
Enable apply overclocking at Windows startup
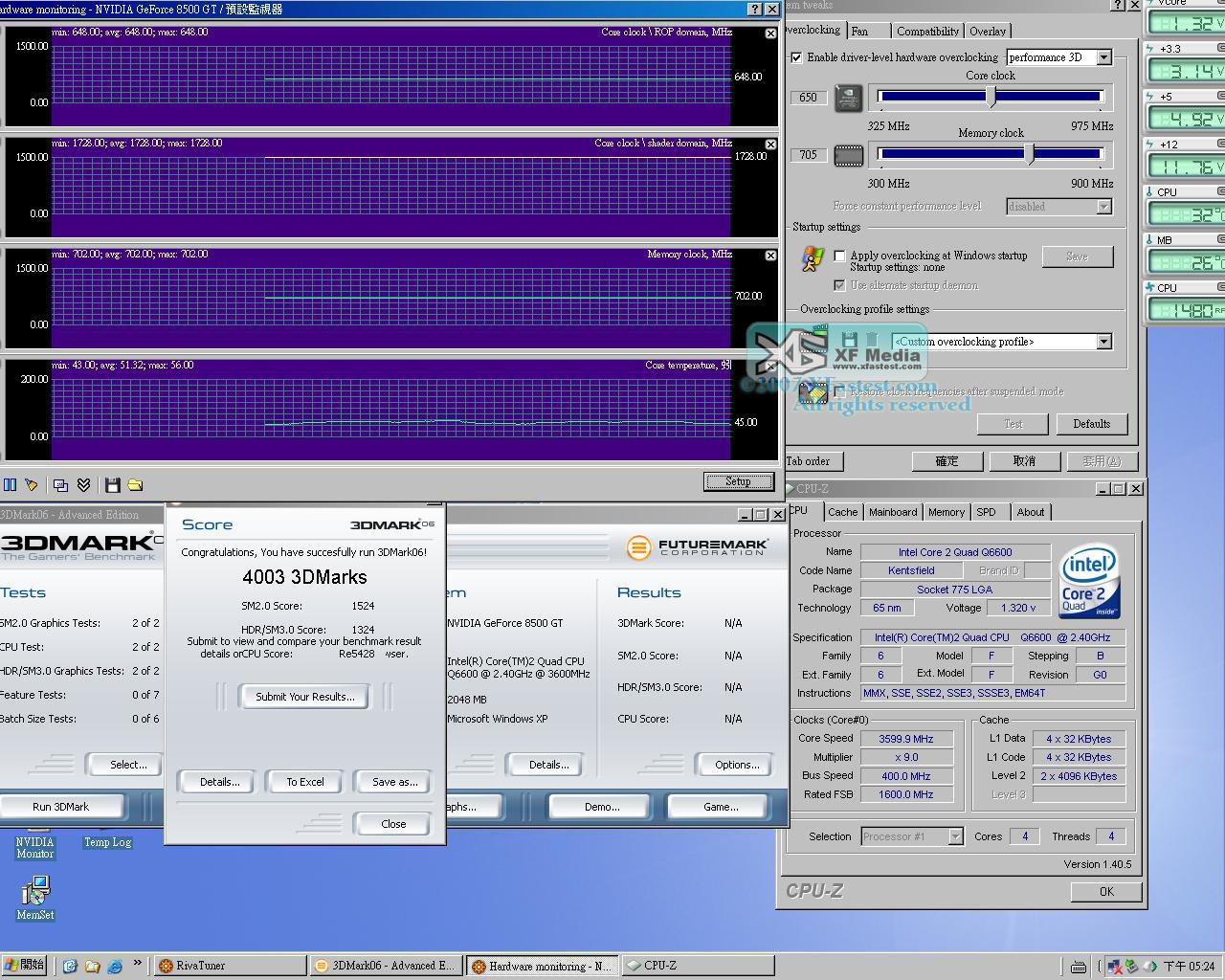[840, 256]
